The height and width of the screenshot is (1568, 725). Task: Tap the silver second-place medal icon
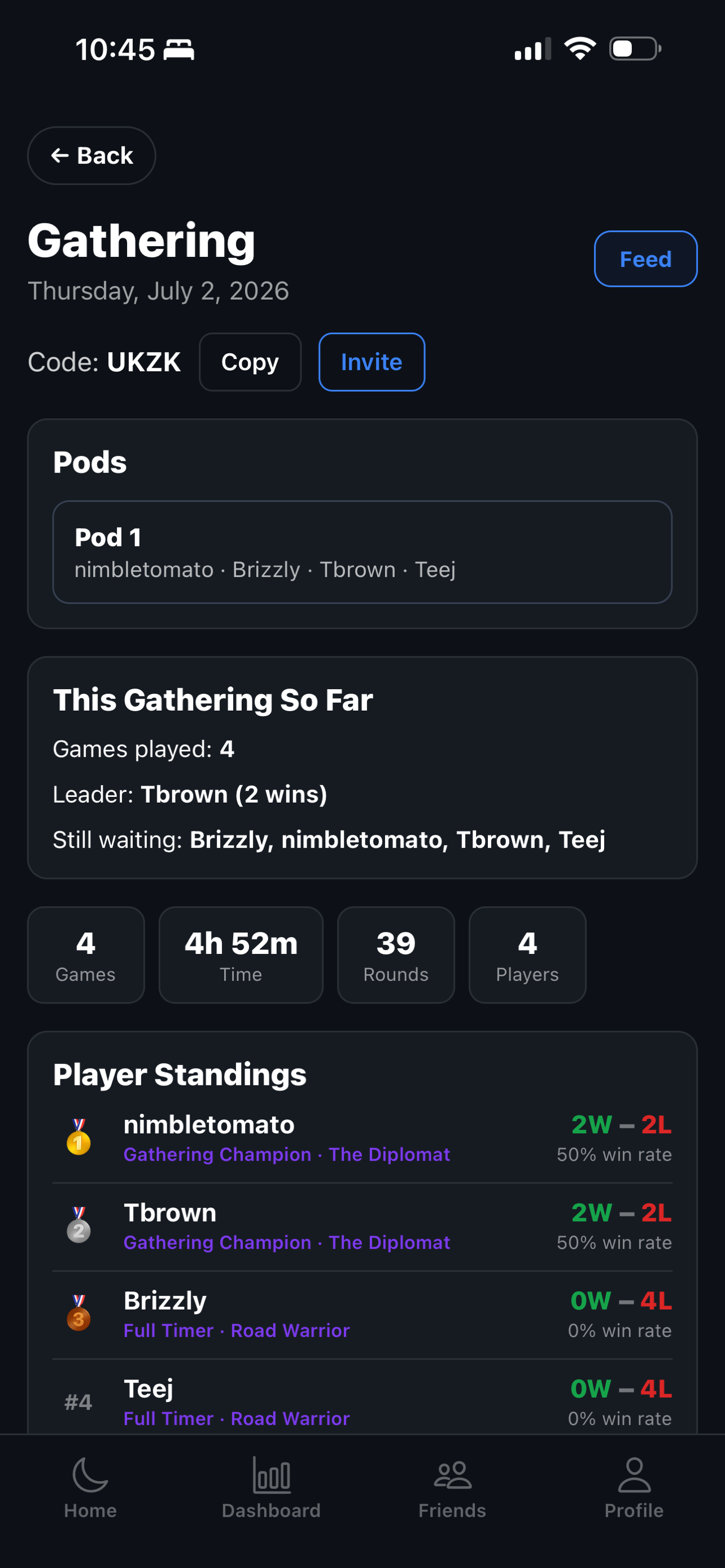pyautogui.click(x=78, y=1225)
